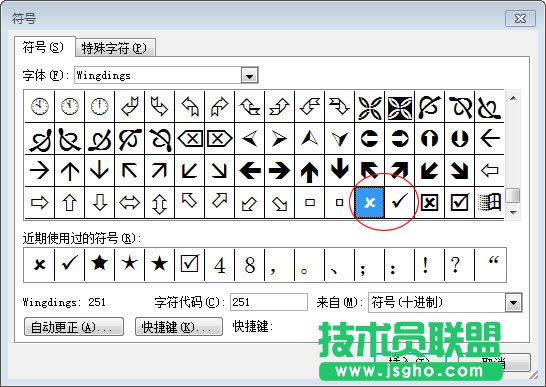Select the thin up arrow symbol

pos(69,170)
